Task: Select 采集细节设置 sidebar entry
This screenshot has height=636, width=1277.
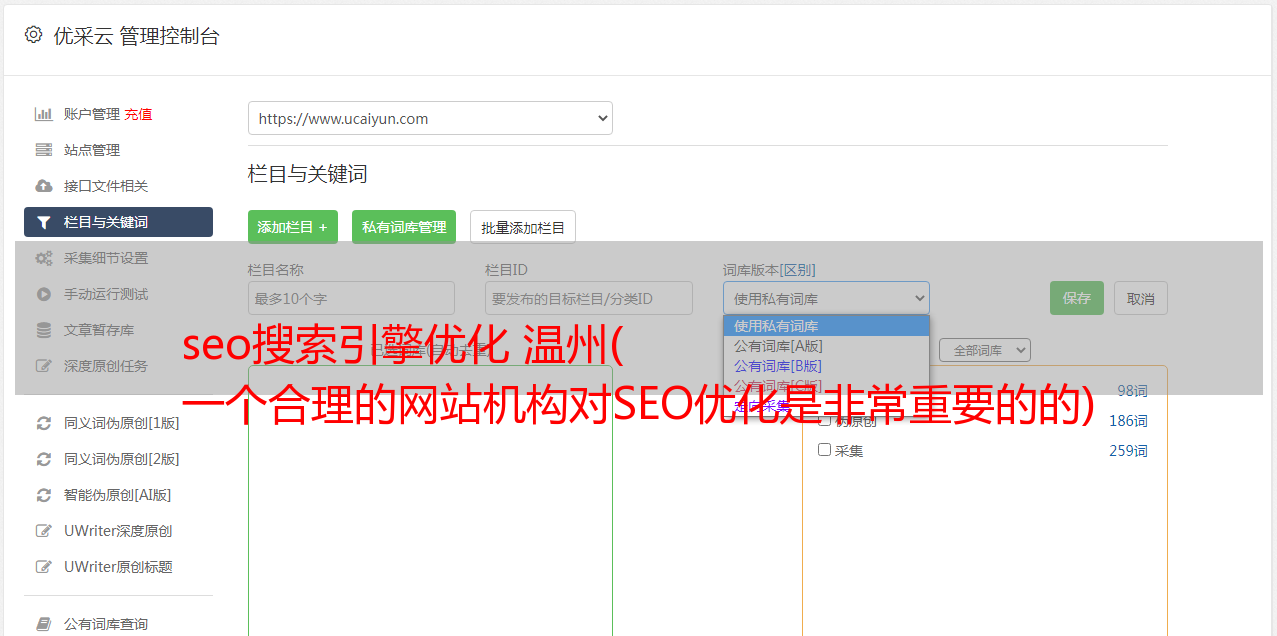Action: point(106,258)
